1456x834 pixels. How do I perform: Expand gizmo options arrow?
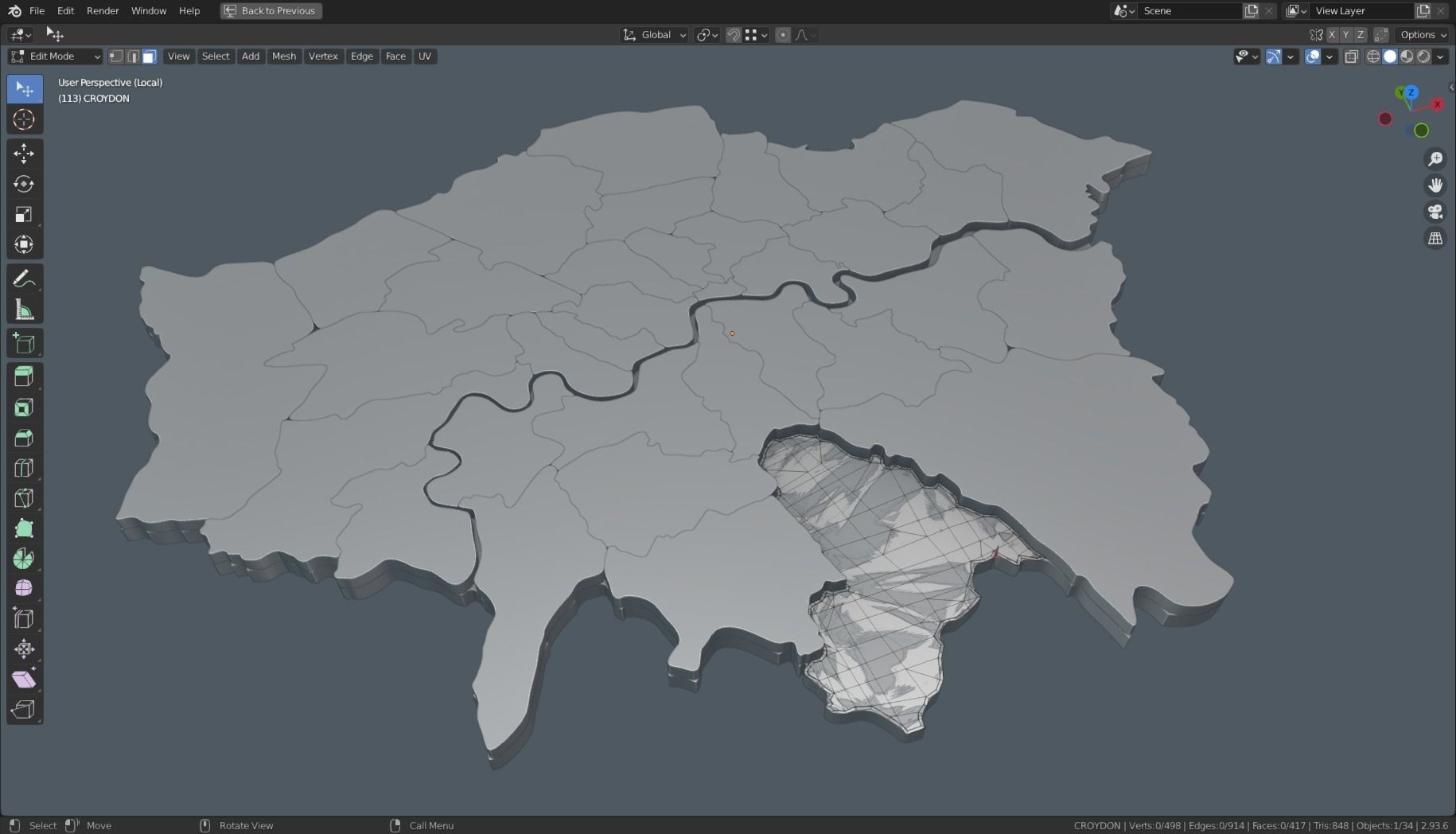[x=1291, y=57]
